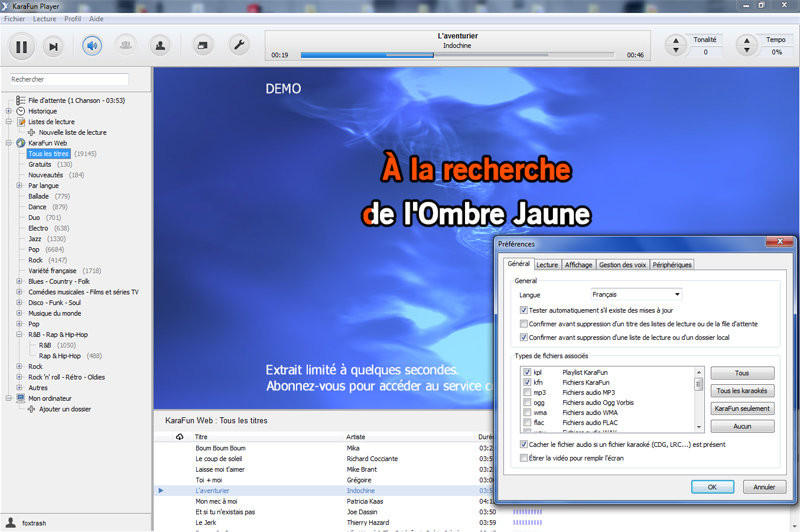
Task: Toggle the volume speaker icon
Action: 92,46
